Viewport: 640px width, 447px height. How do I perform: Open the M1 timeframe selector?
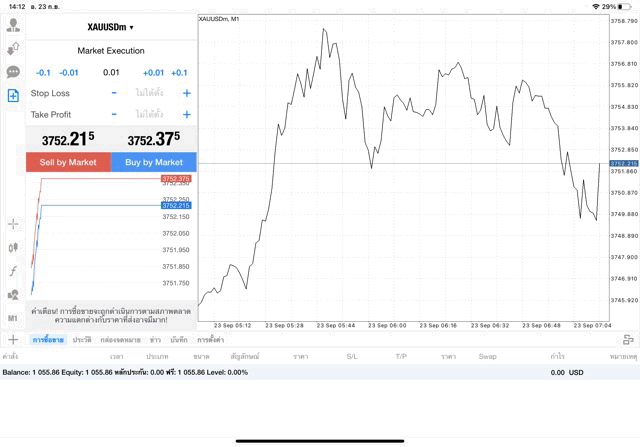click(13, 318)
